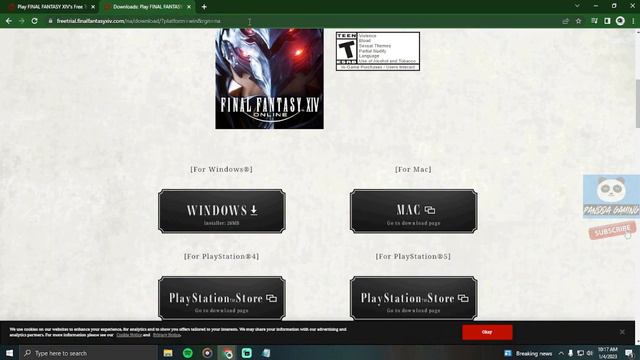This screenshot has width=640, height=360.
Task: Open the Breaking news widget
Action: (529, 353)
